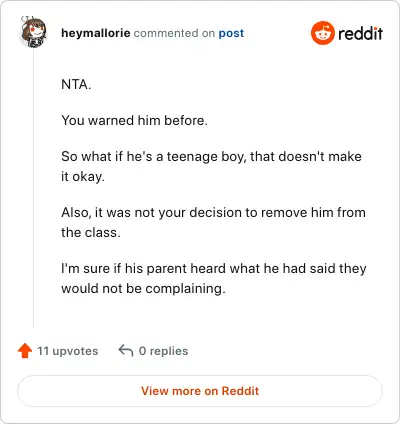This screenshot has width=400, height=424.
Task: Click the line starting "I'm sure if his parent"
Action: coord(214,268)
